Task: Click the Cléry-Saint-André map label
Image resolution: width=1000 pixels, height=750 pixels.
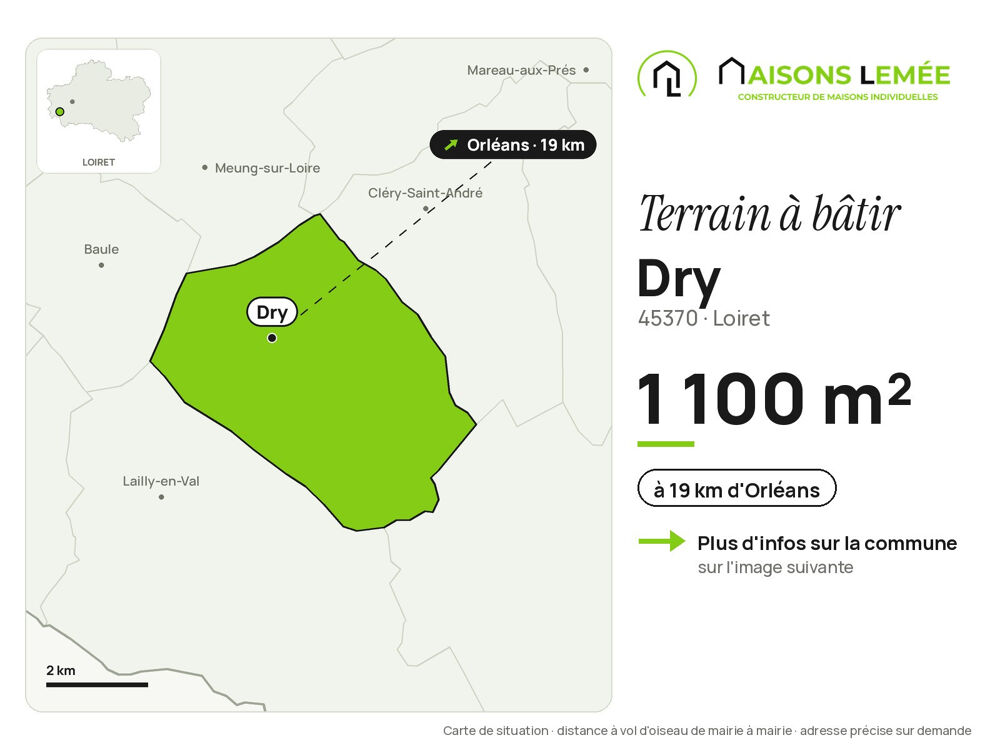Action: (x=425, y=193)
